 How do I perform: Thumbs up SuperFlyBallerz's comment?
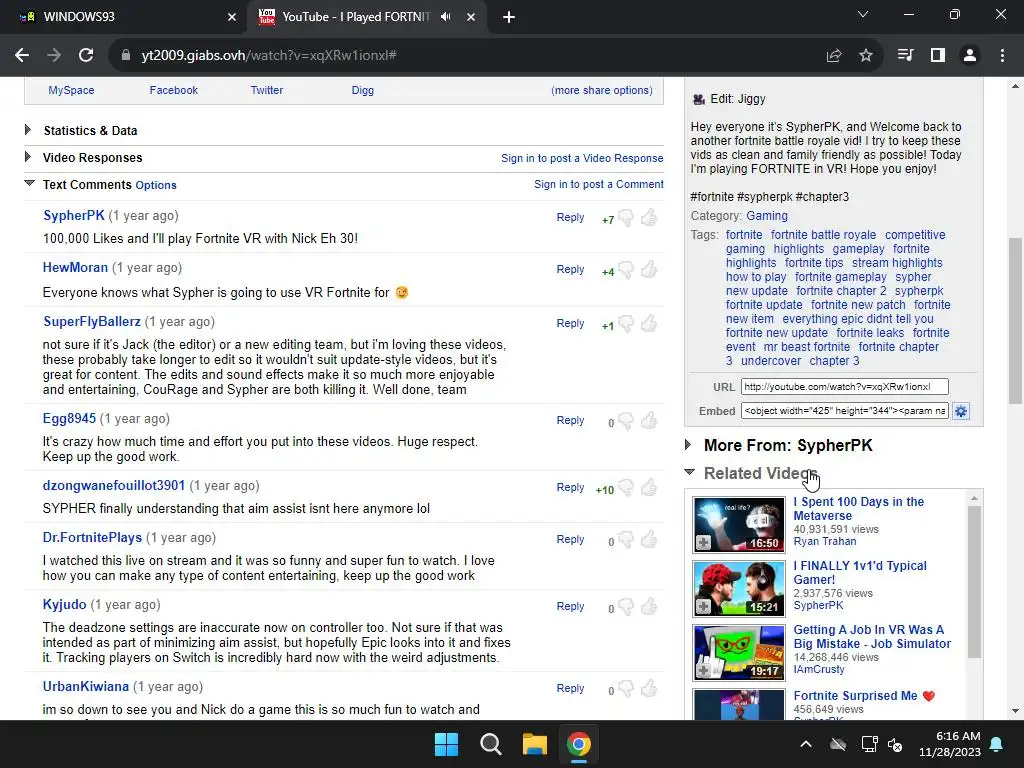pyautogui.click(x=648, y=323)
